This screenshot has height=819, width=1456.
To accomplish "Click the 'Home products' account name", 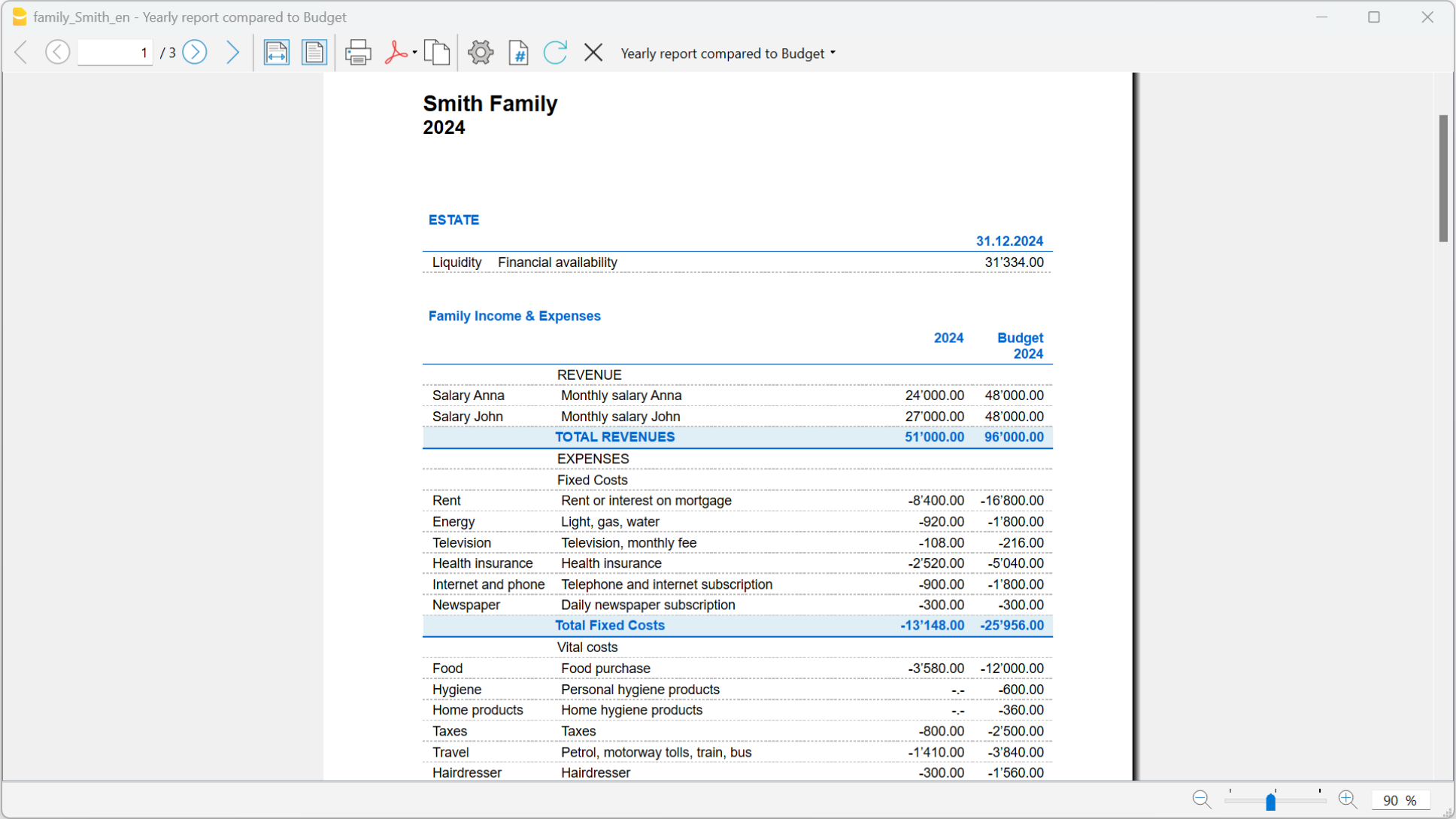I will [x=478, y=710].
